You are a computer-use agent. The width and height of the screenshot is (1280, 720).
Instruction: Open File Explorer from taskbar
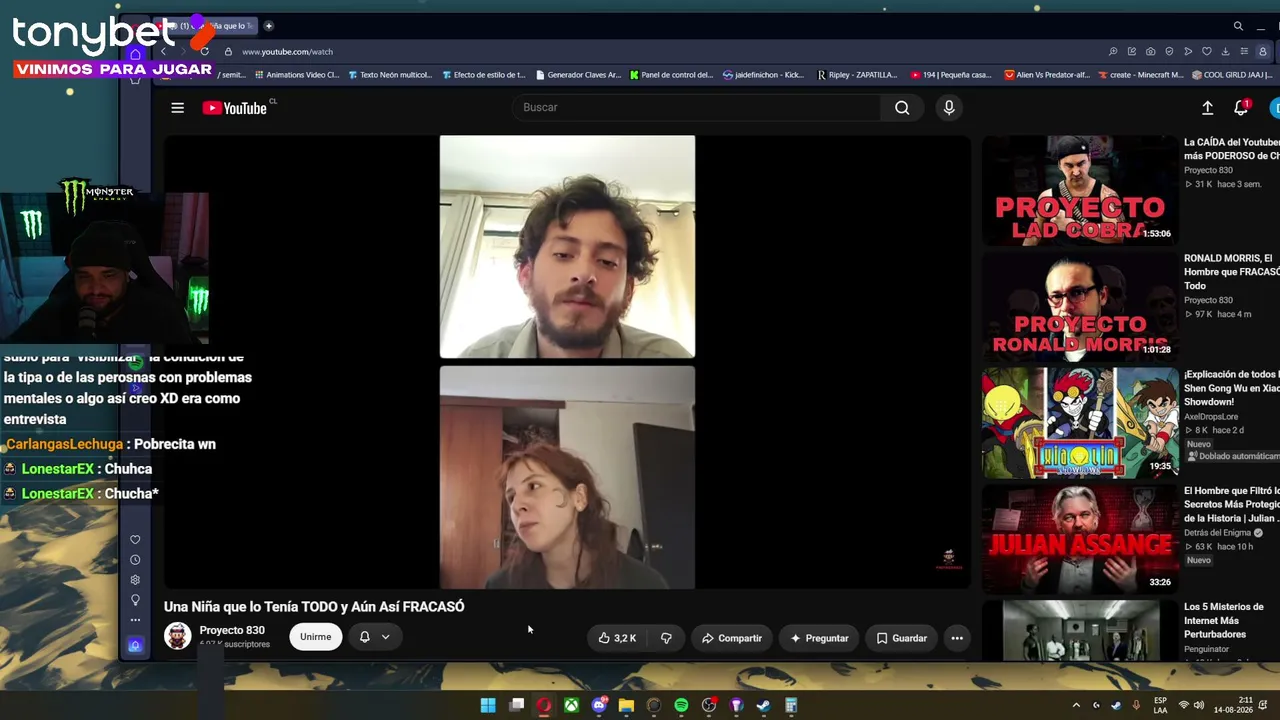coord(626,705)
